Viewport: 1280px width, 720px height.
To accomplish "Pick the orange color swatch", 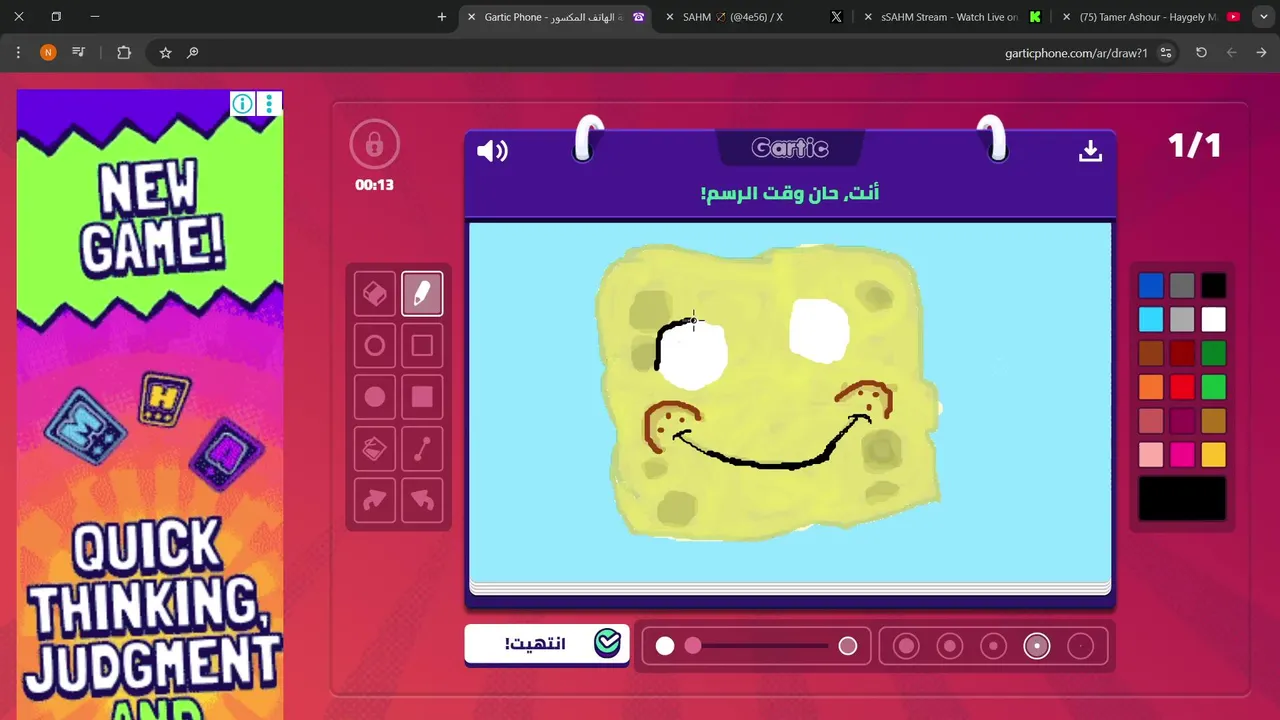I will point(1151,387).
